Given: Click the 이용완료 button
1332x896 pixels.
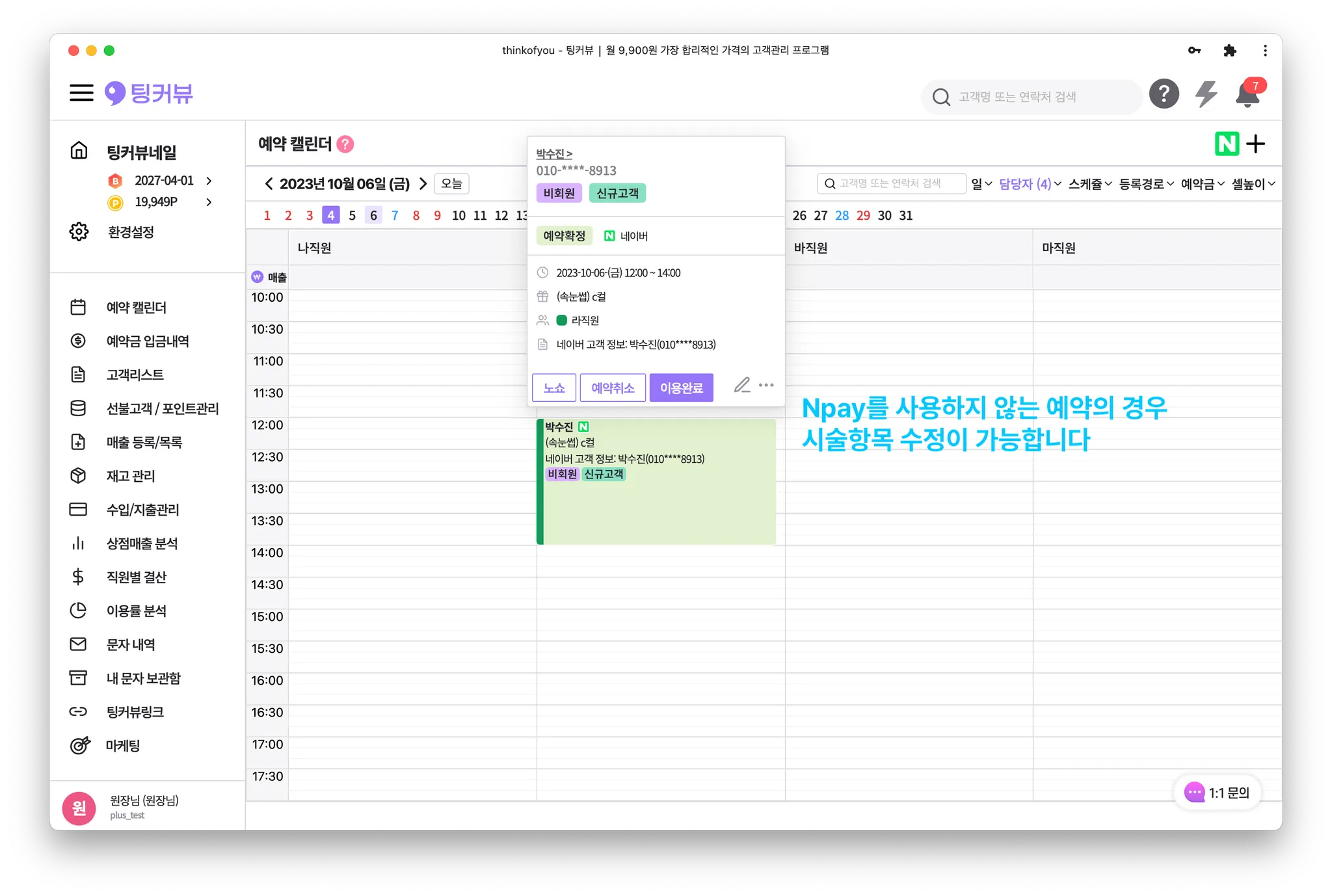Looking at the screenshot, I should [x=681, y=388].
